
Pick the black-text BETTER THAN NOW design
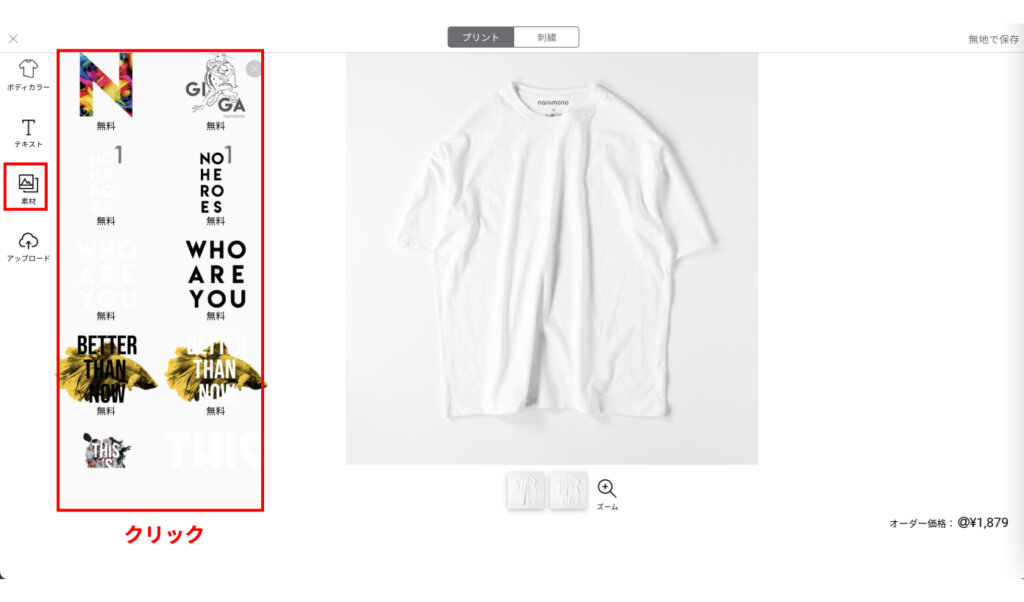pos(106,370)
